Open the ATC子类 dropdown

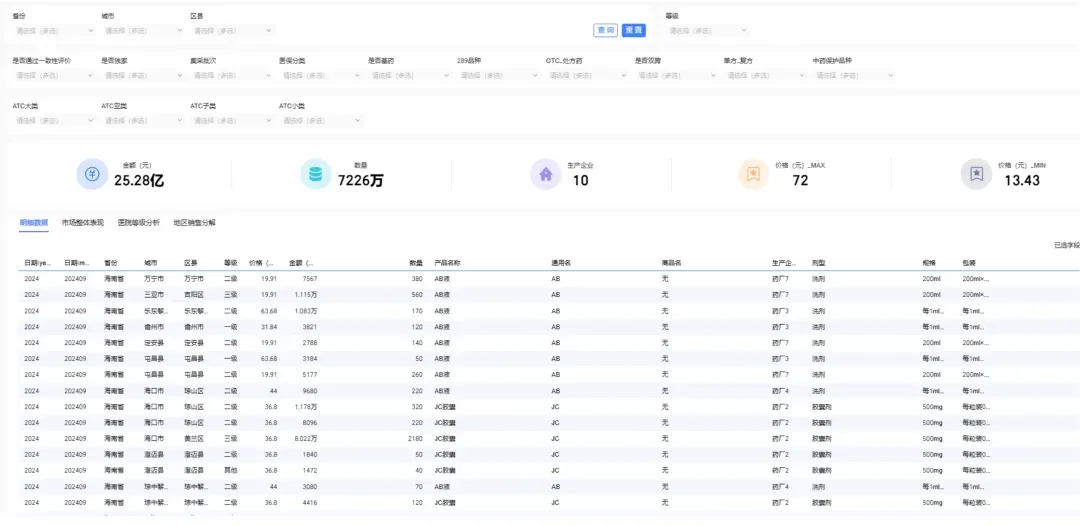point(232,120)
